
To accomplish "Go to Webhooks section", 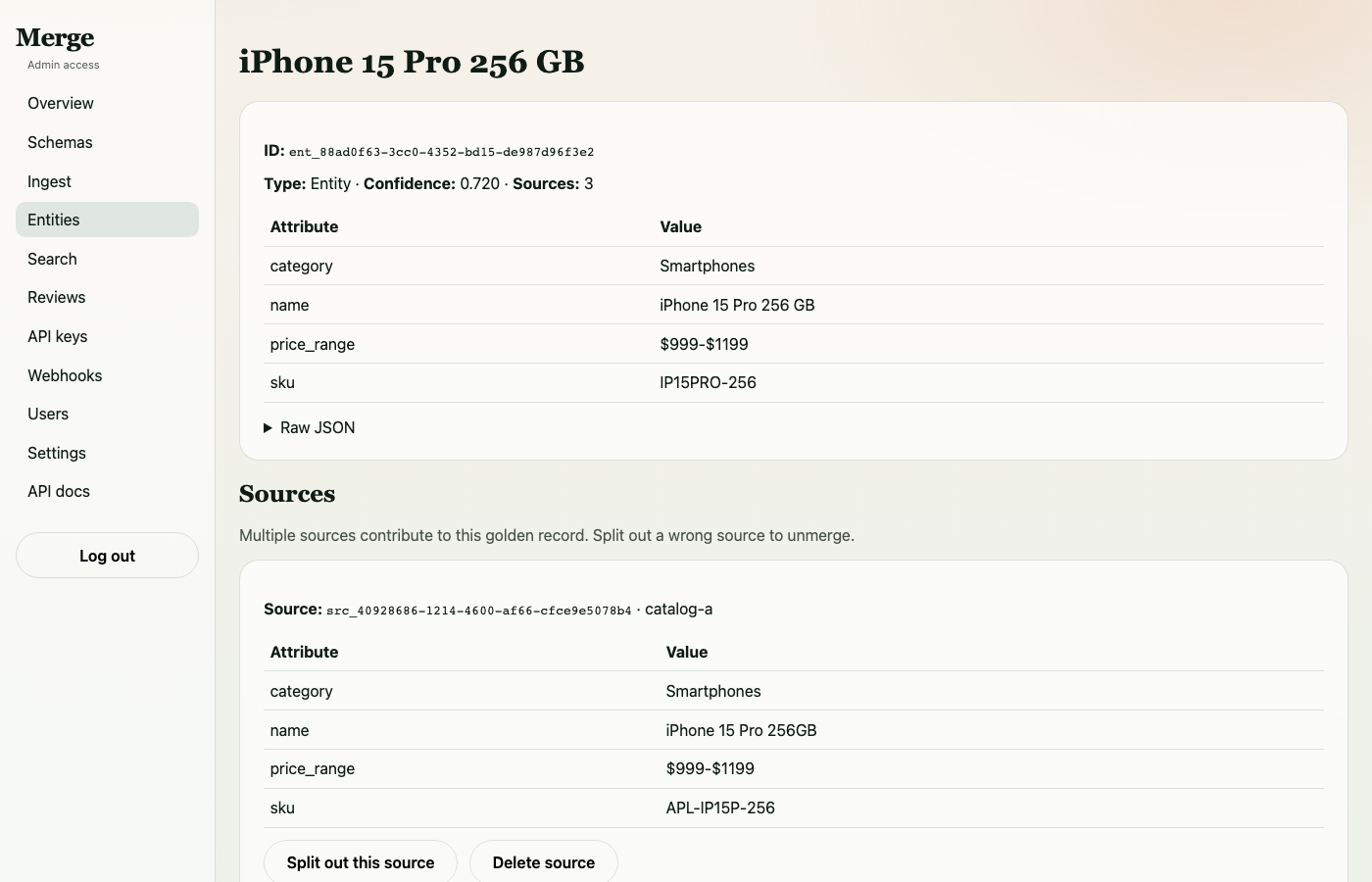I will [x=107, y=375].
